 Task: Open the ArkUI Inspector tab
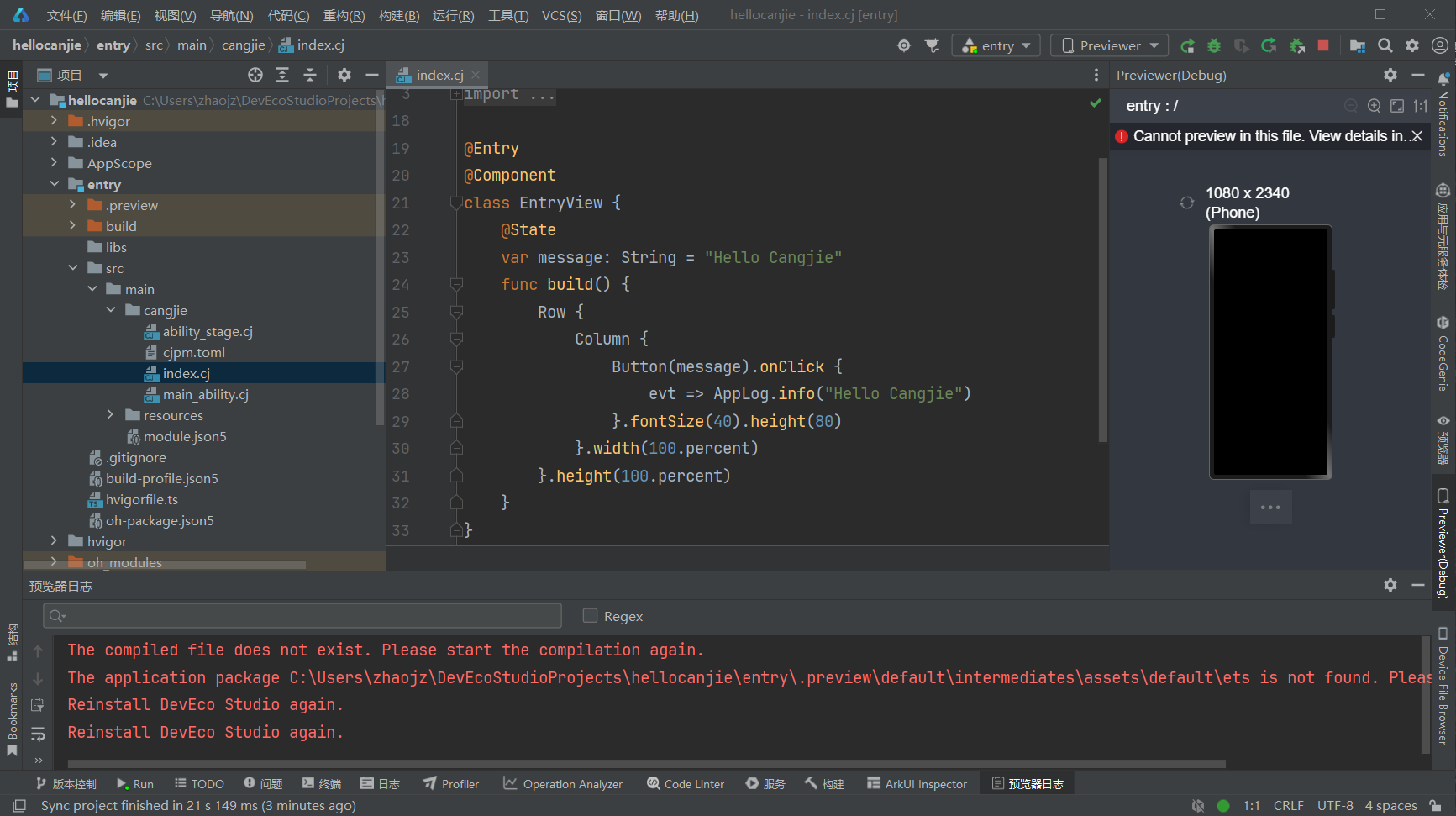click(x=917, y=783)
